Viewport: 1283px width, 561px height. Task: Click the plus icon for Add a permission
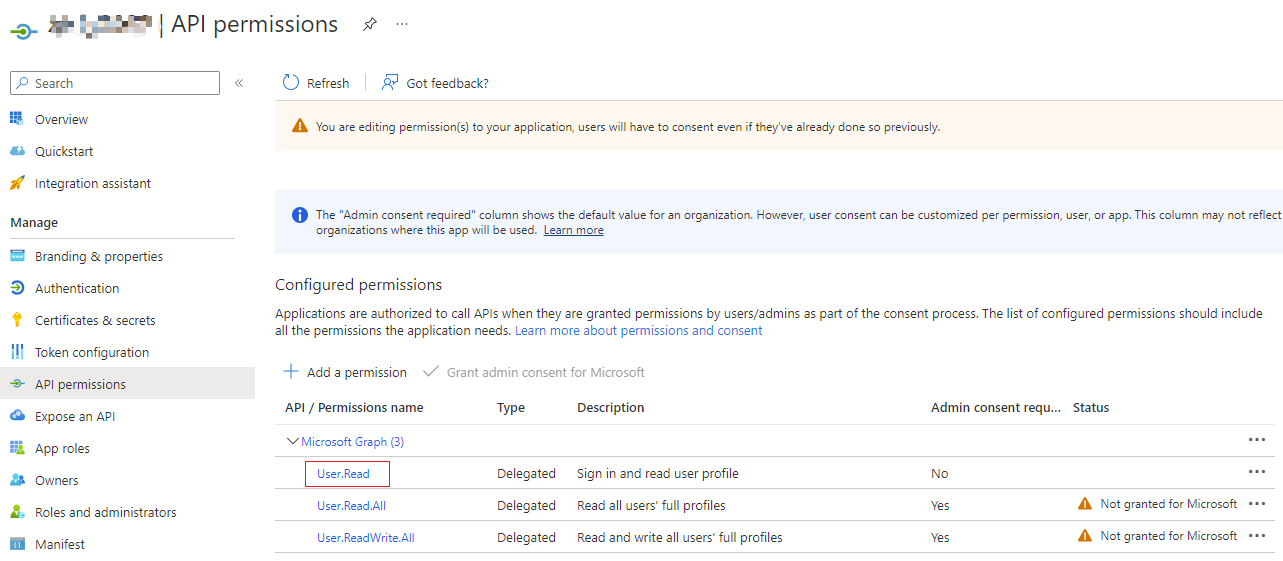click(291, 372)
